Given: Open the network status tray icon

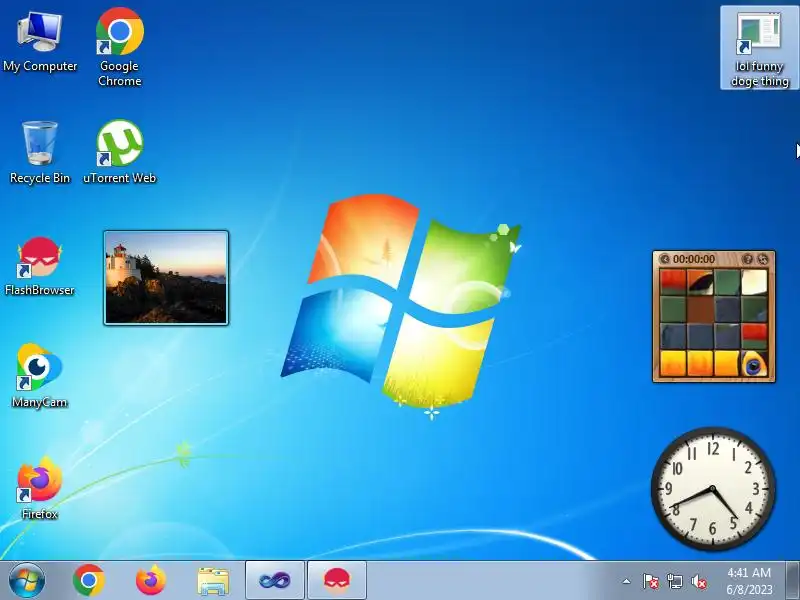Looking at the screenshot, I should [x=674, y=581].
